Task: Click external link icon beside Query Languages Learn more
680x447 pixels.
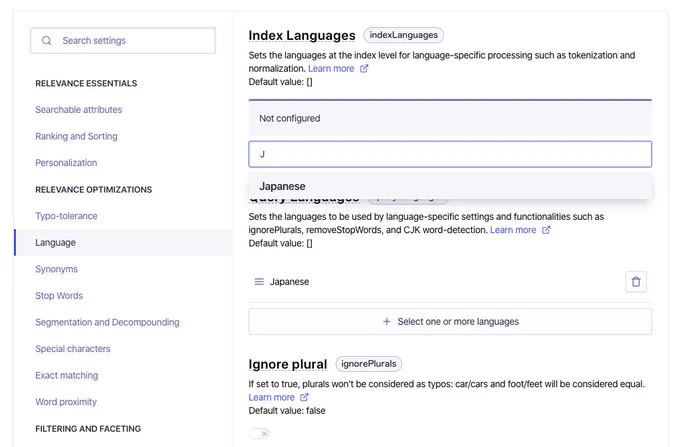Action: [x=546, y=230]
